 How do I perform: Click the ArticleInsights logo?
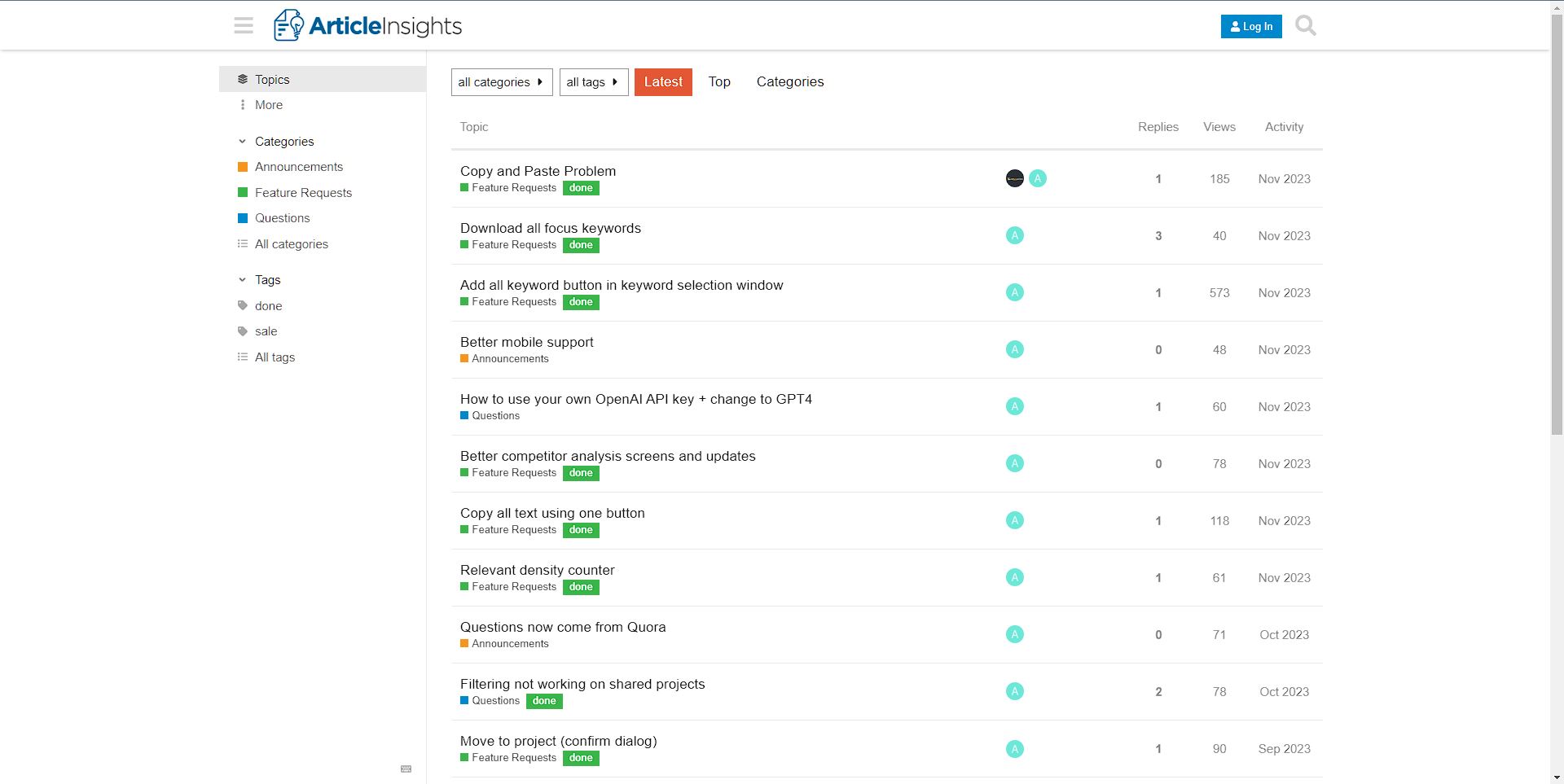tap(367, 25)
